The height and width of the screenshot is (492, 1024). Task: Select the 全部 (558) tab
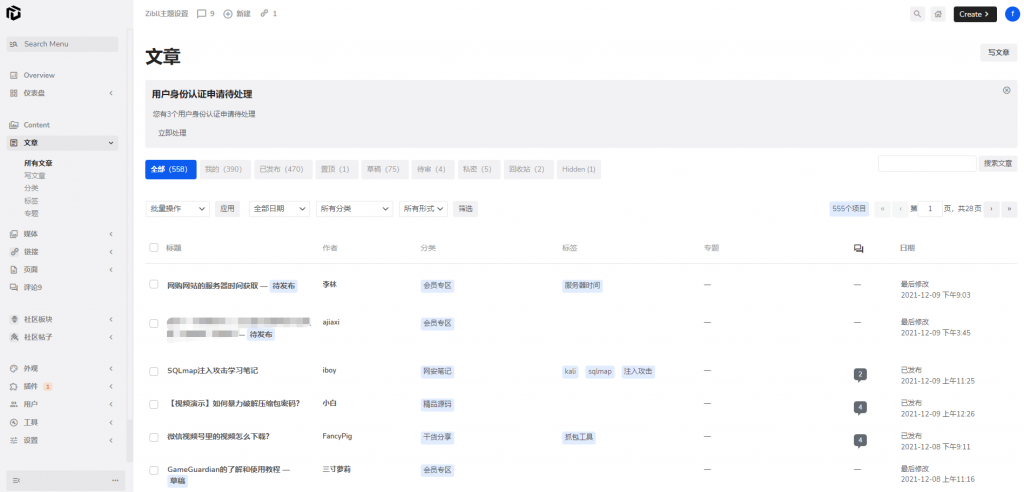click(170, 169)
